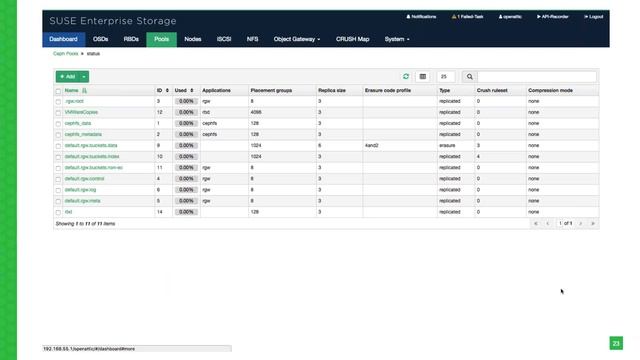Refresh the pools table
The image size is (640, 360).
click(x=406, y=76)
